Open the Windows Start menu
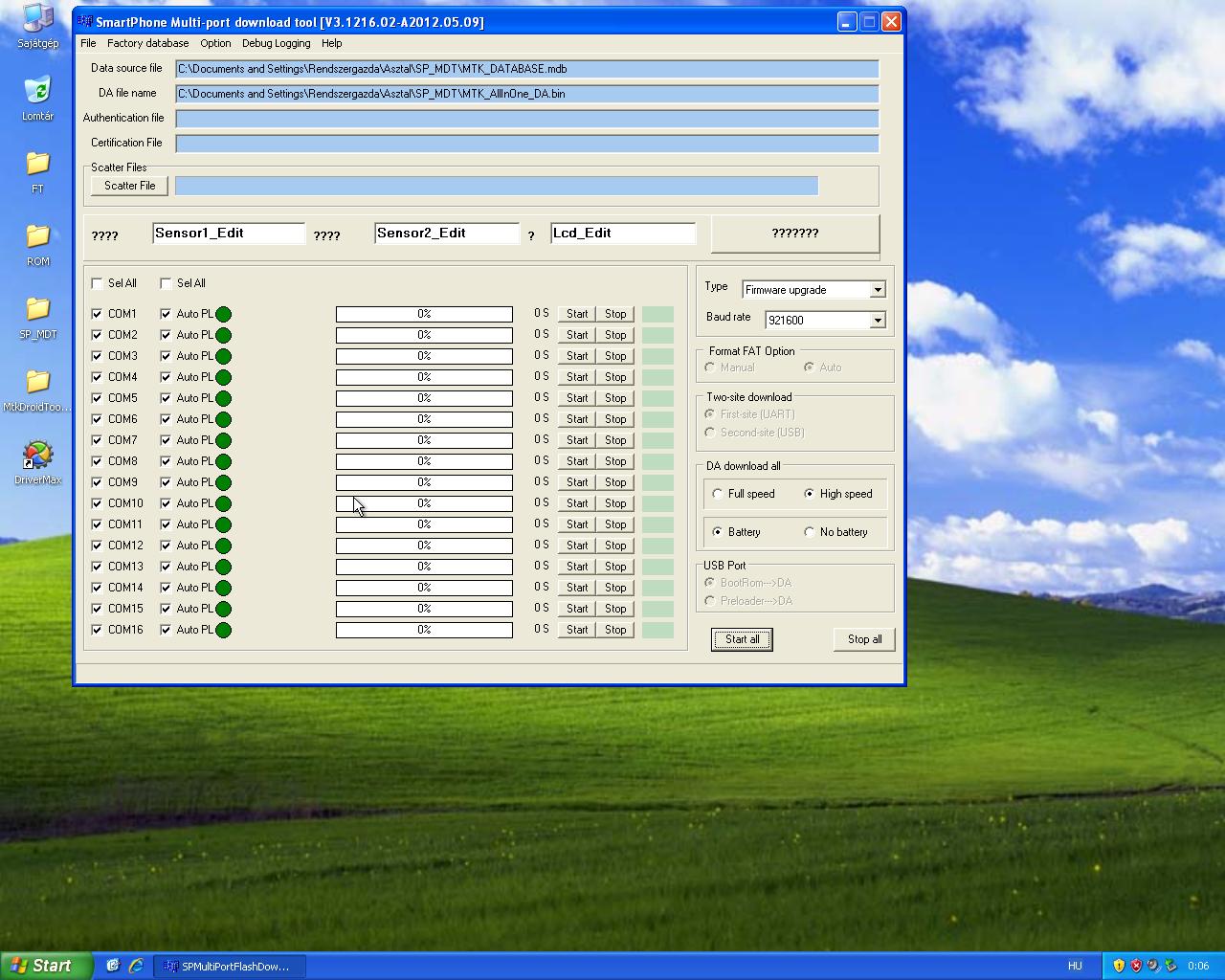Screen dimensions: 1225x980 coord(46,966)
